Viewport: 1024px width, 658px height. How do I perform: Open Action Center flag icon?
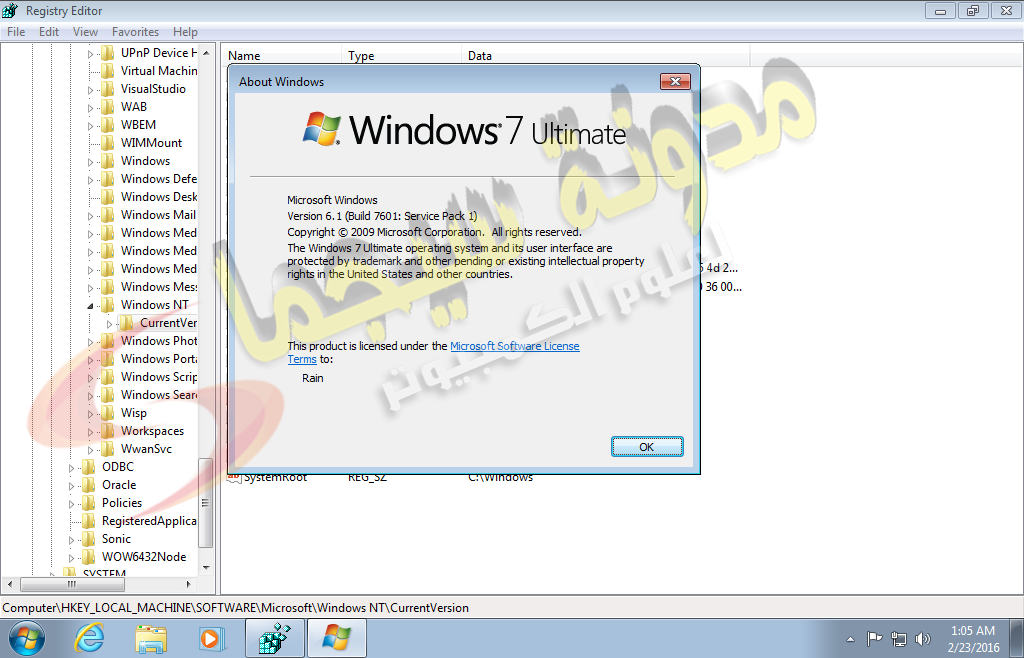pos(874,638)
